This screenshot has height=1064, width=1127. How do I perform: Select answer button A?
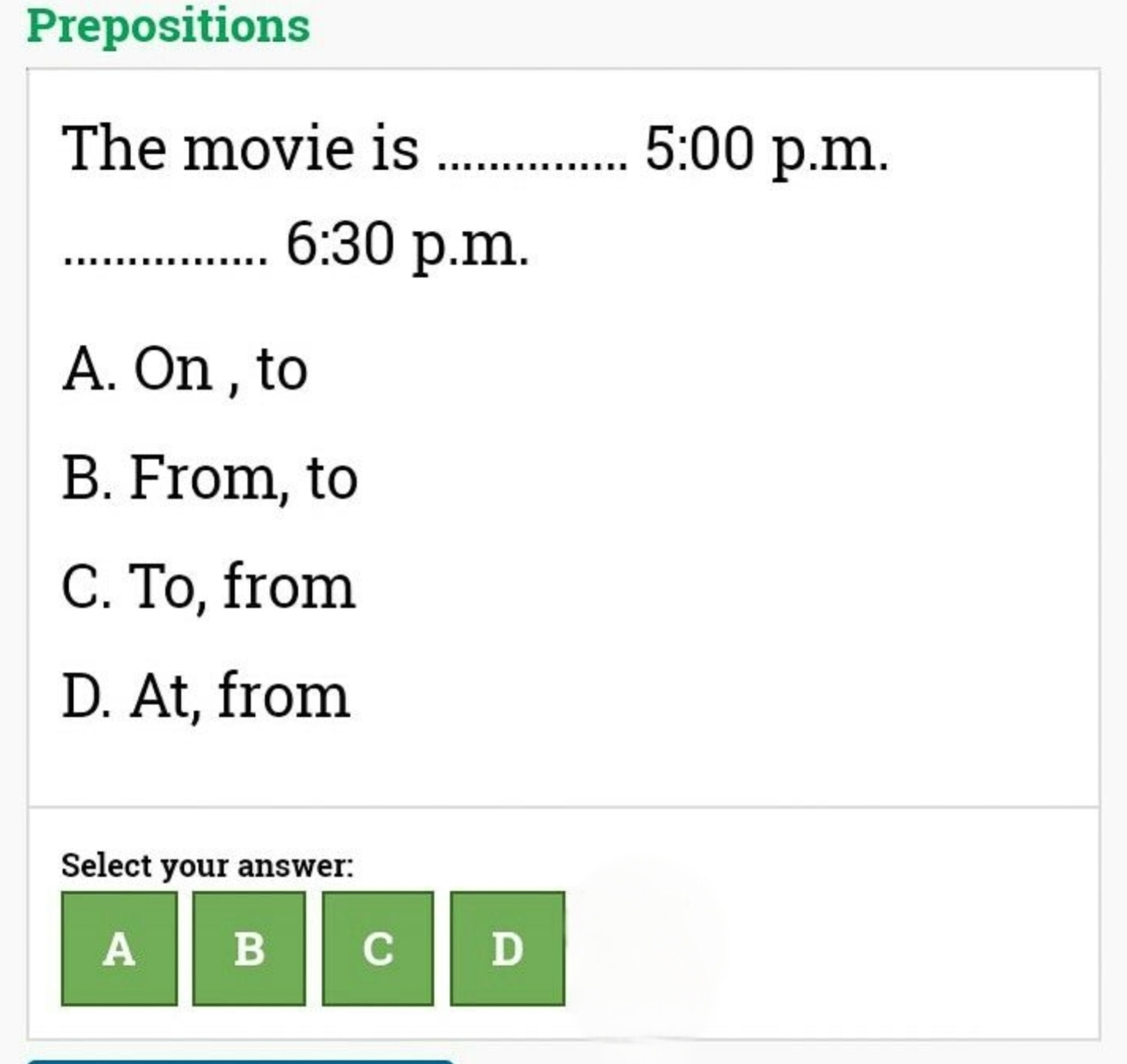point(119,948)
